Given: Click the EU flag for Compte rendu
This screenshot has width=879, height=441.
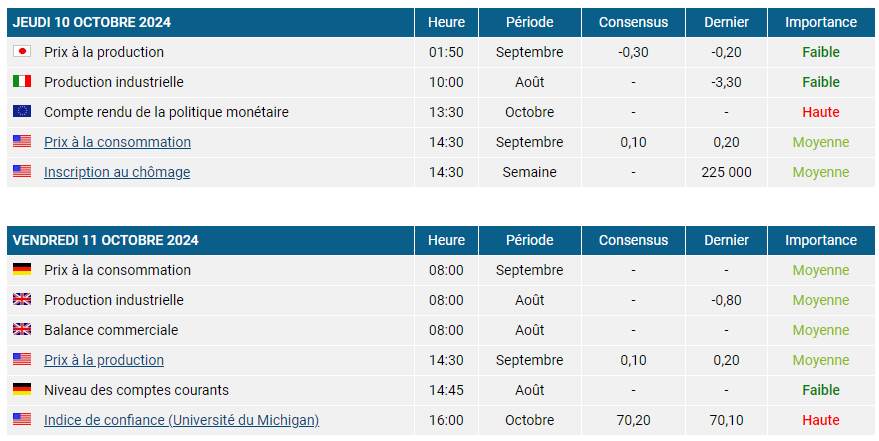Looking at the screenshot, I should pos(22,112).
